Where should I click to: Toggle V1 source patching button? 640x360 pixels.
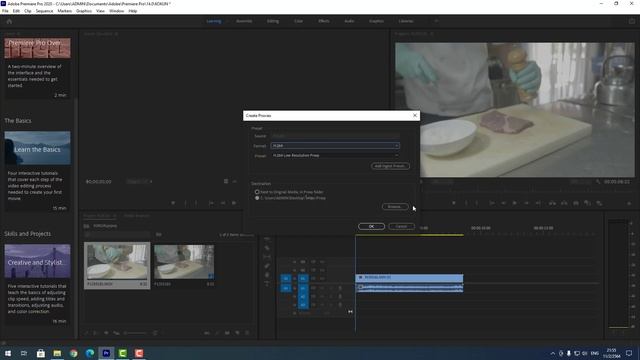pyautogui.click(x=286, y=278)
